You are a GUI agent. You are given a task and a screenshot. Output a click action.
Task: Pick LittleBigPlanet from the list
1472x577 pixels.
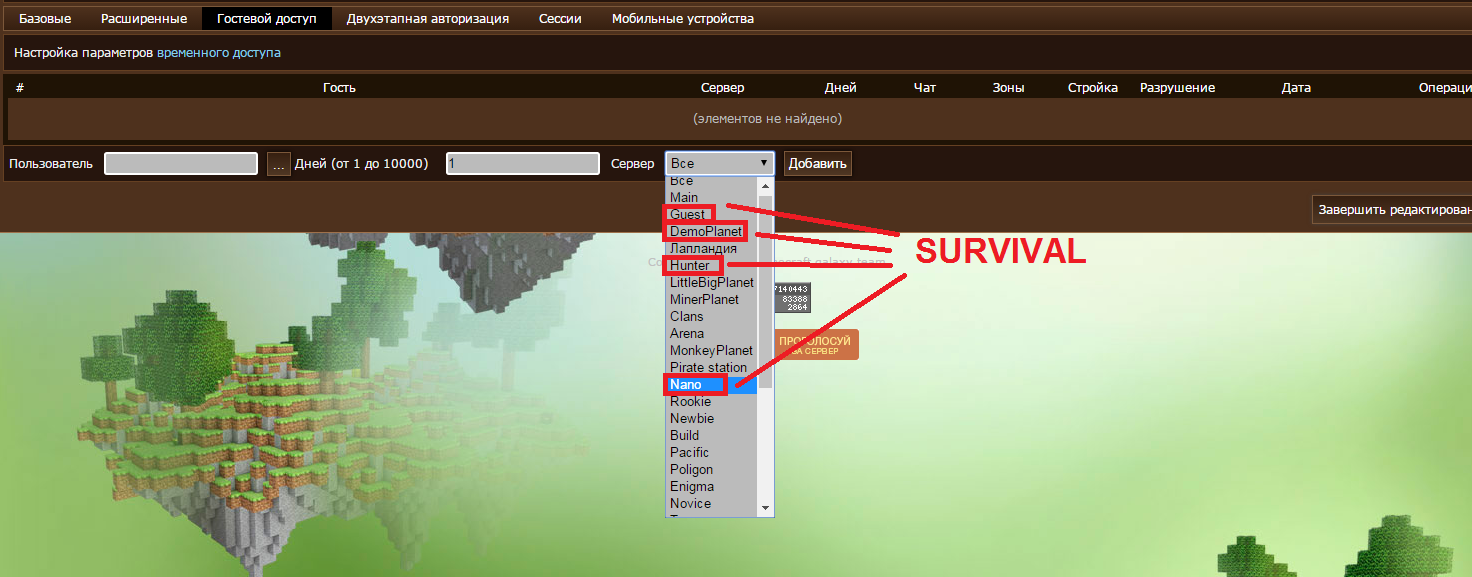pos(712,282)
